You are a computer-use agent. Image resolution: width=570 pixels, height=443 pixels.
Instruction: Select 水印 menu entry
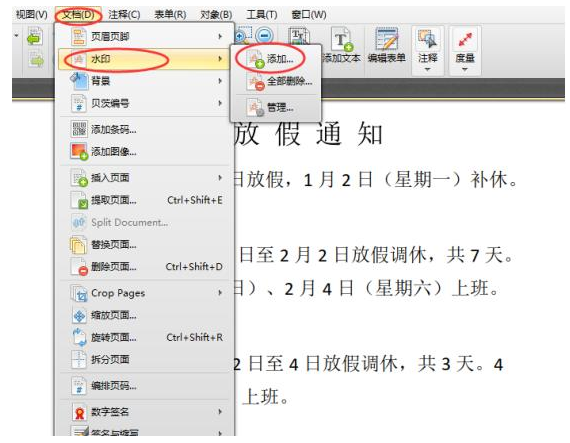(x=145, y=59)
